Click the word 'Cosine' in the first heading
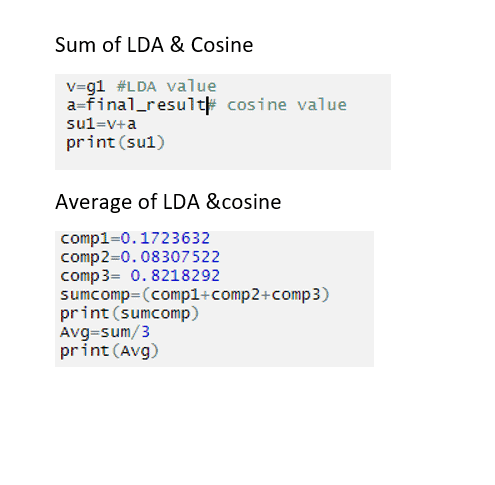 point(222,45)
